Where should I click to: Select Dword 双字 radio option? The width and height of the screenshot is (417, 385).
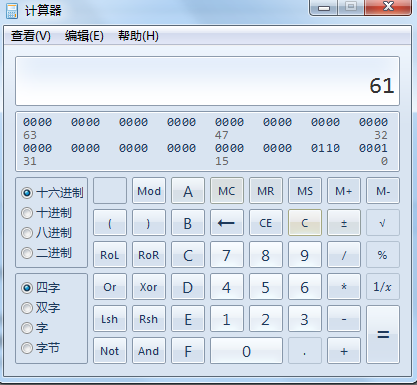coord(40,307)
